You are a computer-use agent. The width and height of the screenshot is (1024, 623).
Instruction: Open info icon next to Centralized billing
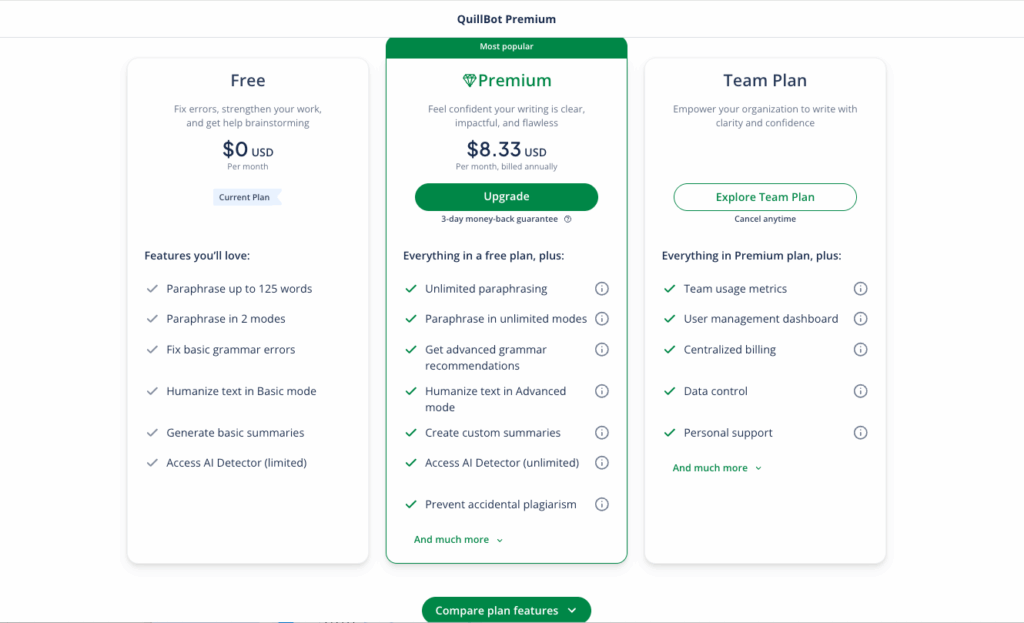tap(860, 349)
